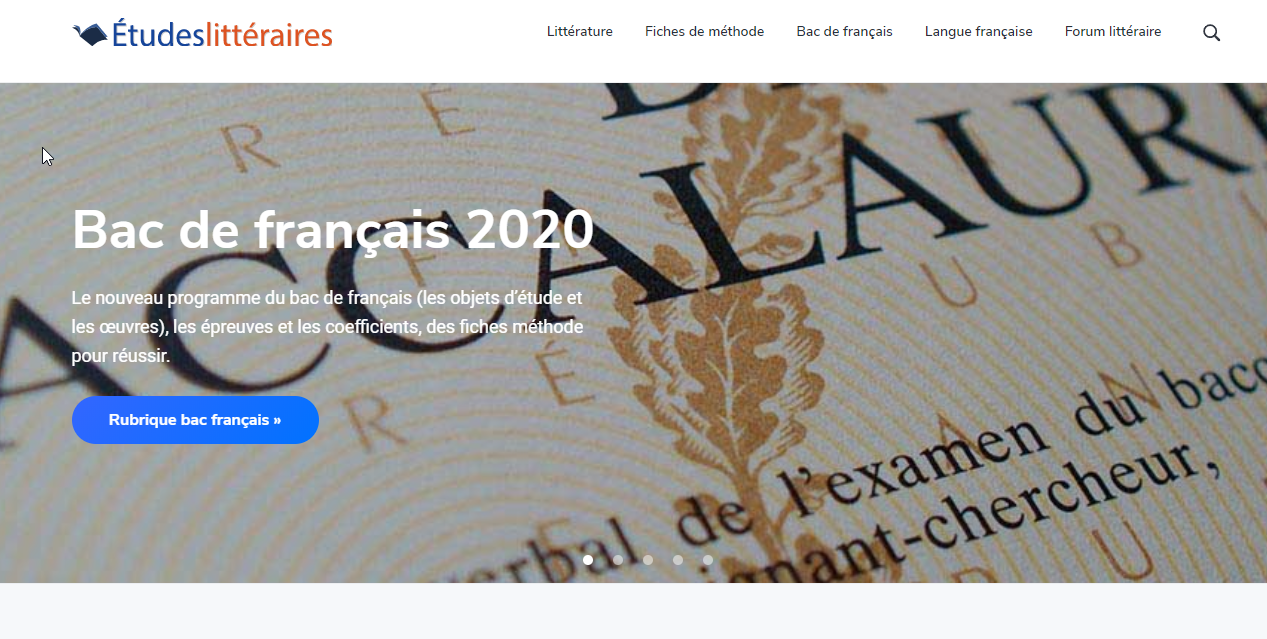Click the light gray section below banner

click(633, 611)
